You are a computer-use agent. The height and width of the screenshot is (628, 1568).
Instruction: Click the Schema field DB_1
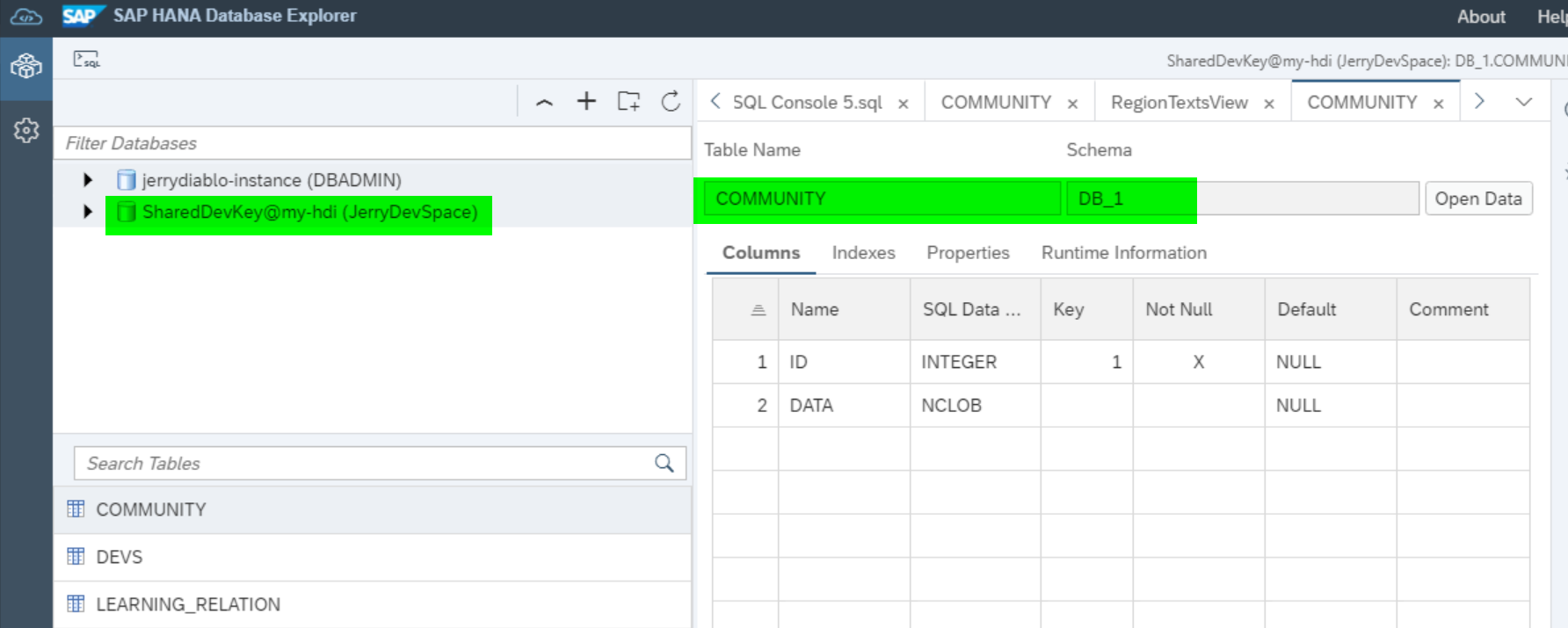1242,199
